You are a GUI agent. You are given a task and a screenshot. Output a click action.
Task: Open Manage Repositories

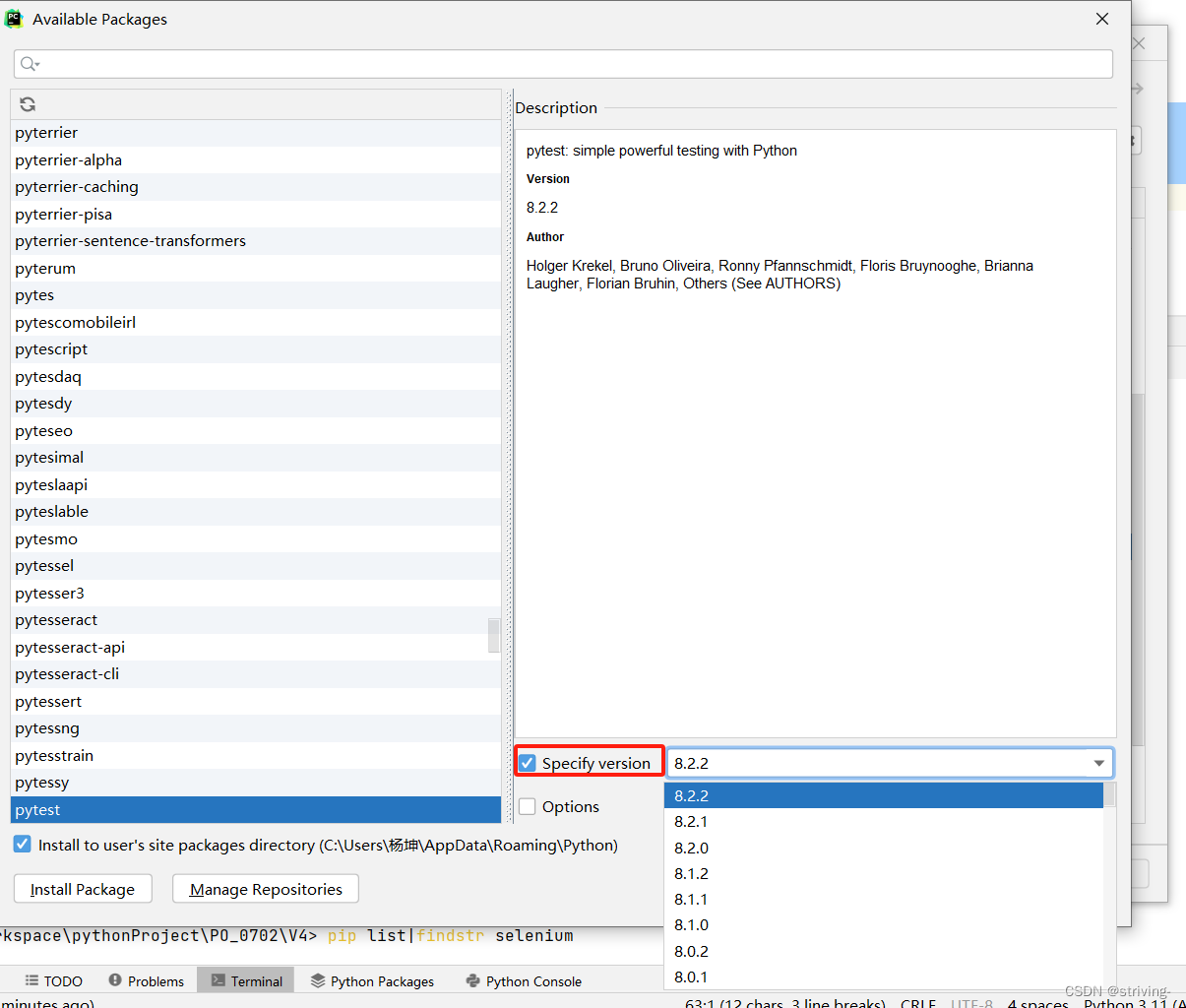(x=265, y=888)
